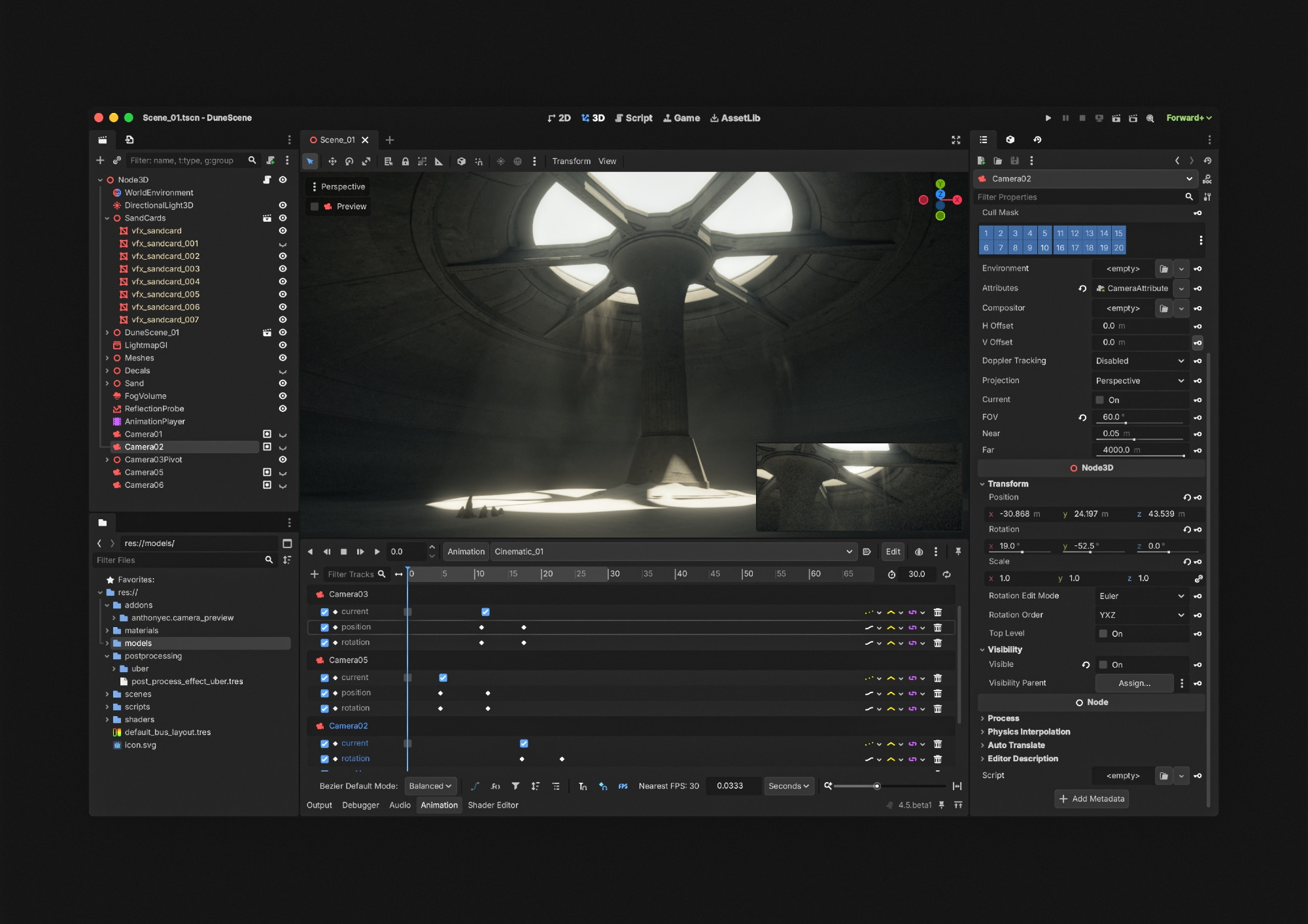Hide the FogVolume node visibility

click(283, 396)
